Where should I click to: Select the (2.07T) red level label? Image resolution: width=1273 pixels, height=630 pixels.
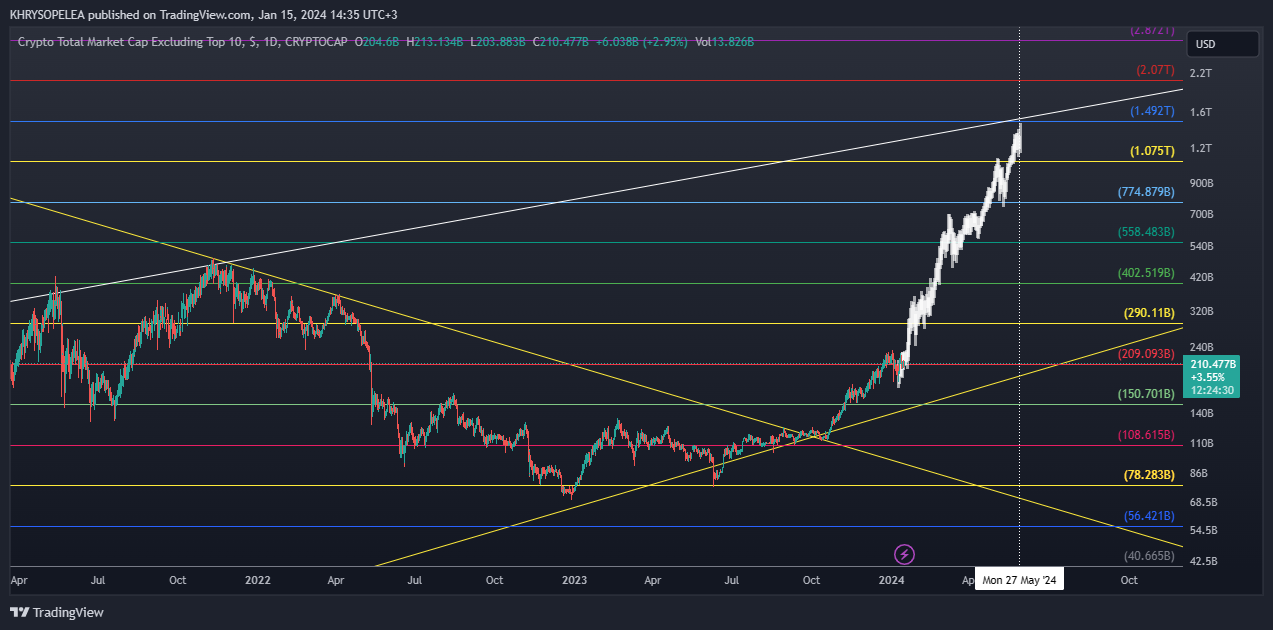[x=1155, y=70]
